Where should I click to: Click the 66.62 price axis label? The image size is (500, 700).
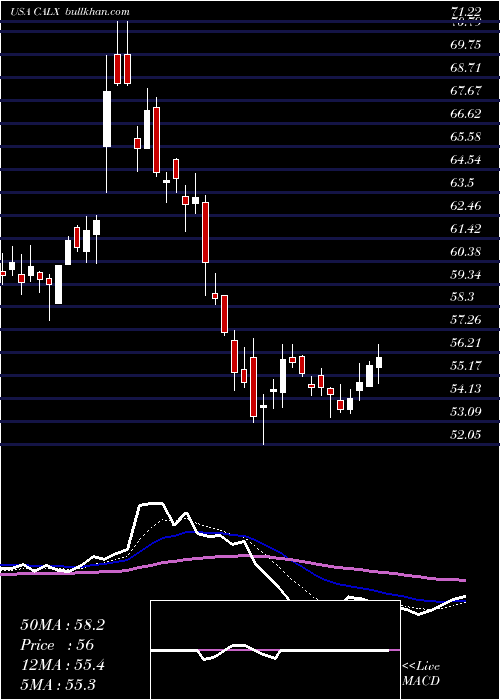pos(466,114)
